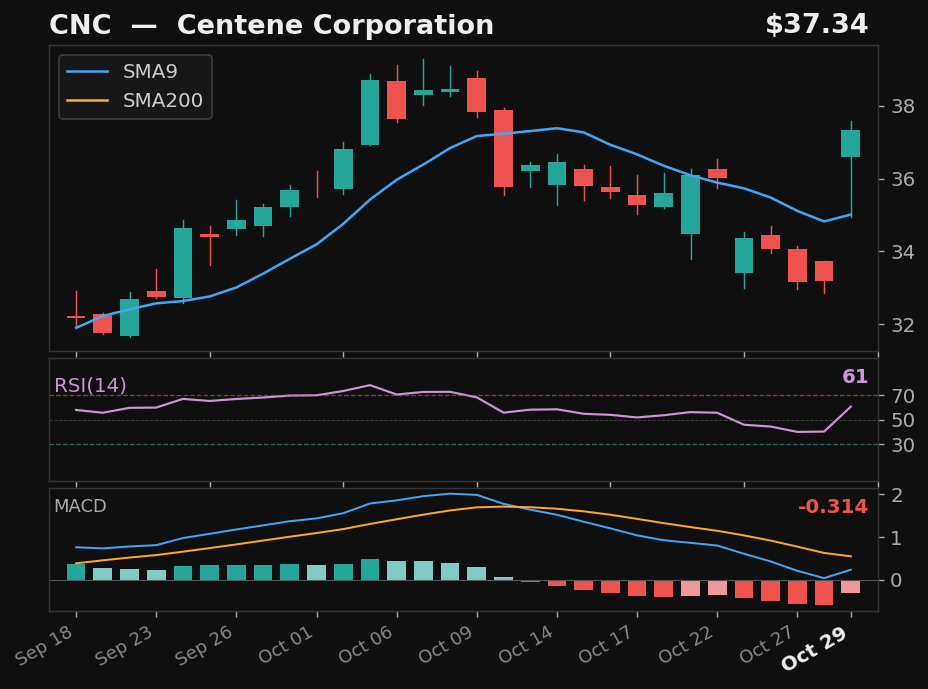Click the Oct 27 date label

pyautogui.click(x=766, y=644)
